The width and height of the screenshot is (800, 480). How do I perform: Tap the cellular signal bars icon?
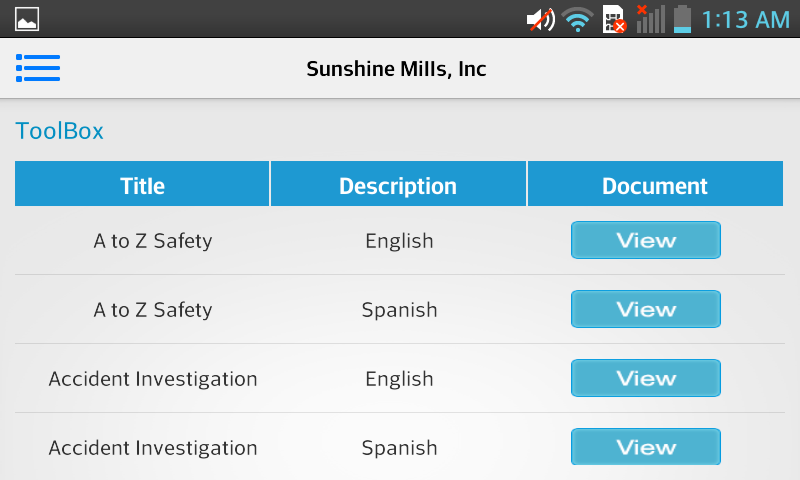(651, 19)
